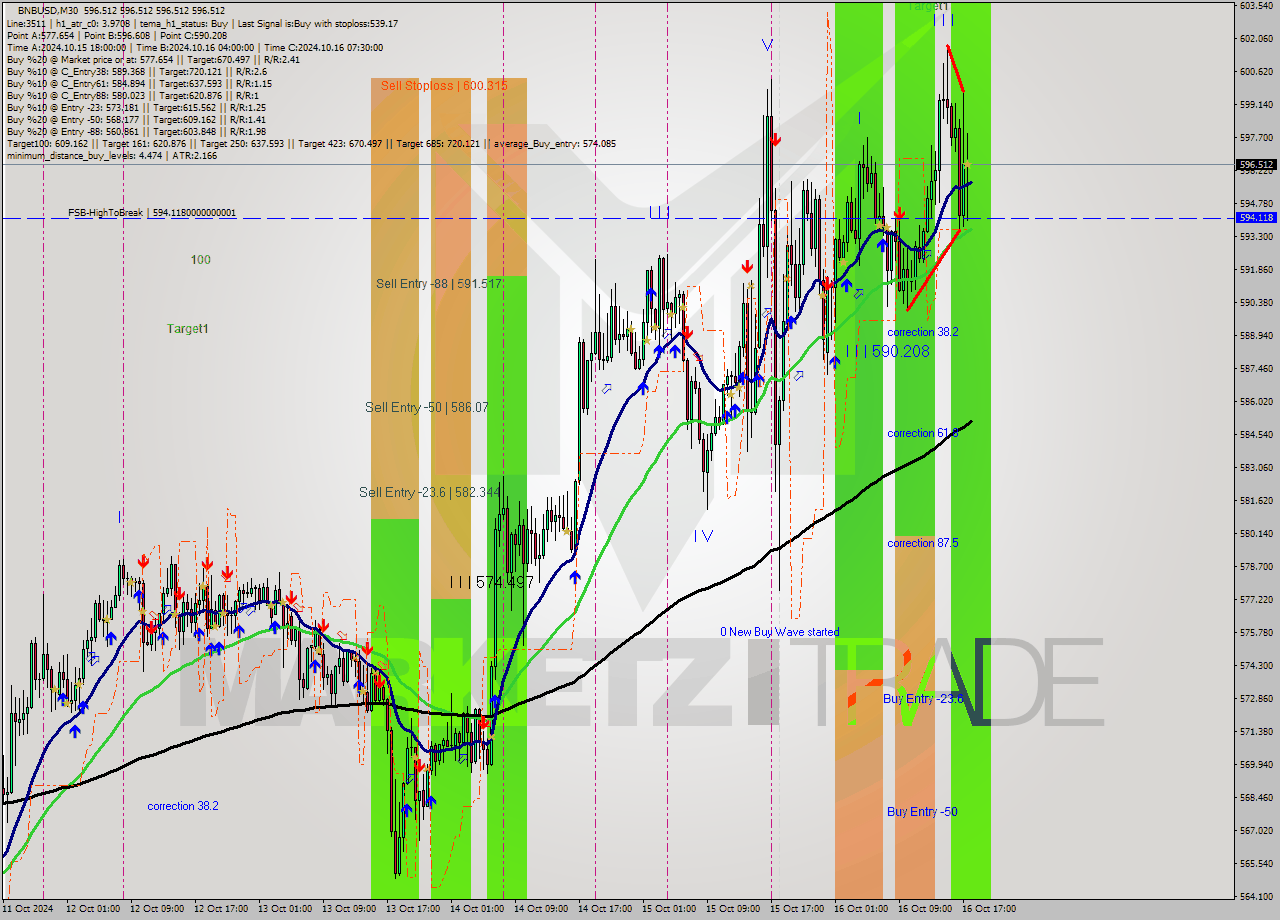Click '0 New Buy Wave started' annotation
This screenshot has width=1280, height=920.
click(780, 632)
